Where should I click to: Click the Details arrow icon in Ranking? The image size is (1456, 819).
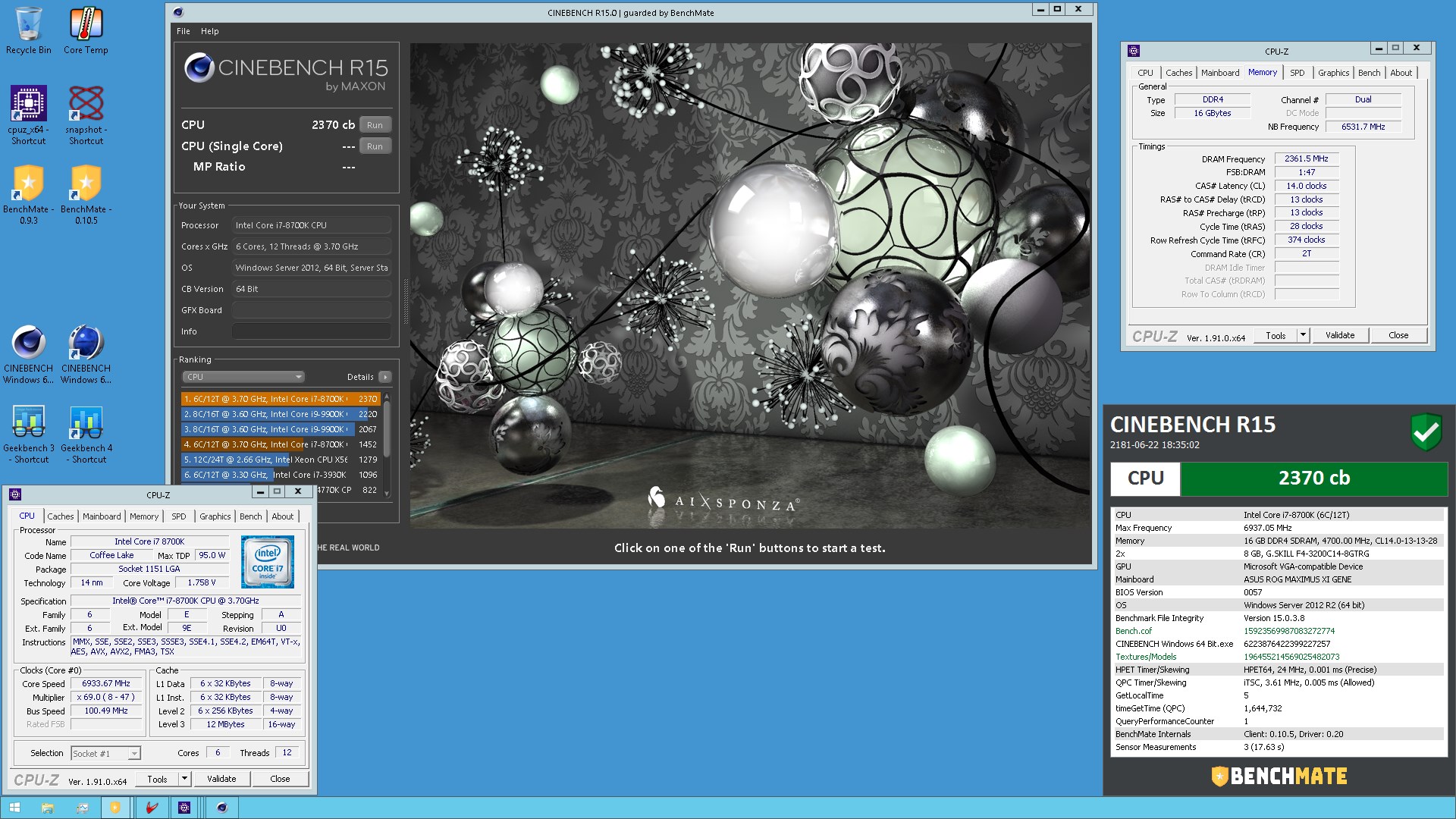(x=385, y=377)
